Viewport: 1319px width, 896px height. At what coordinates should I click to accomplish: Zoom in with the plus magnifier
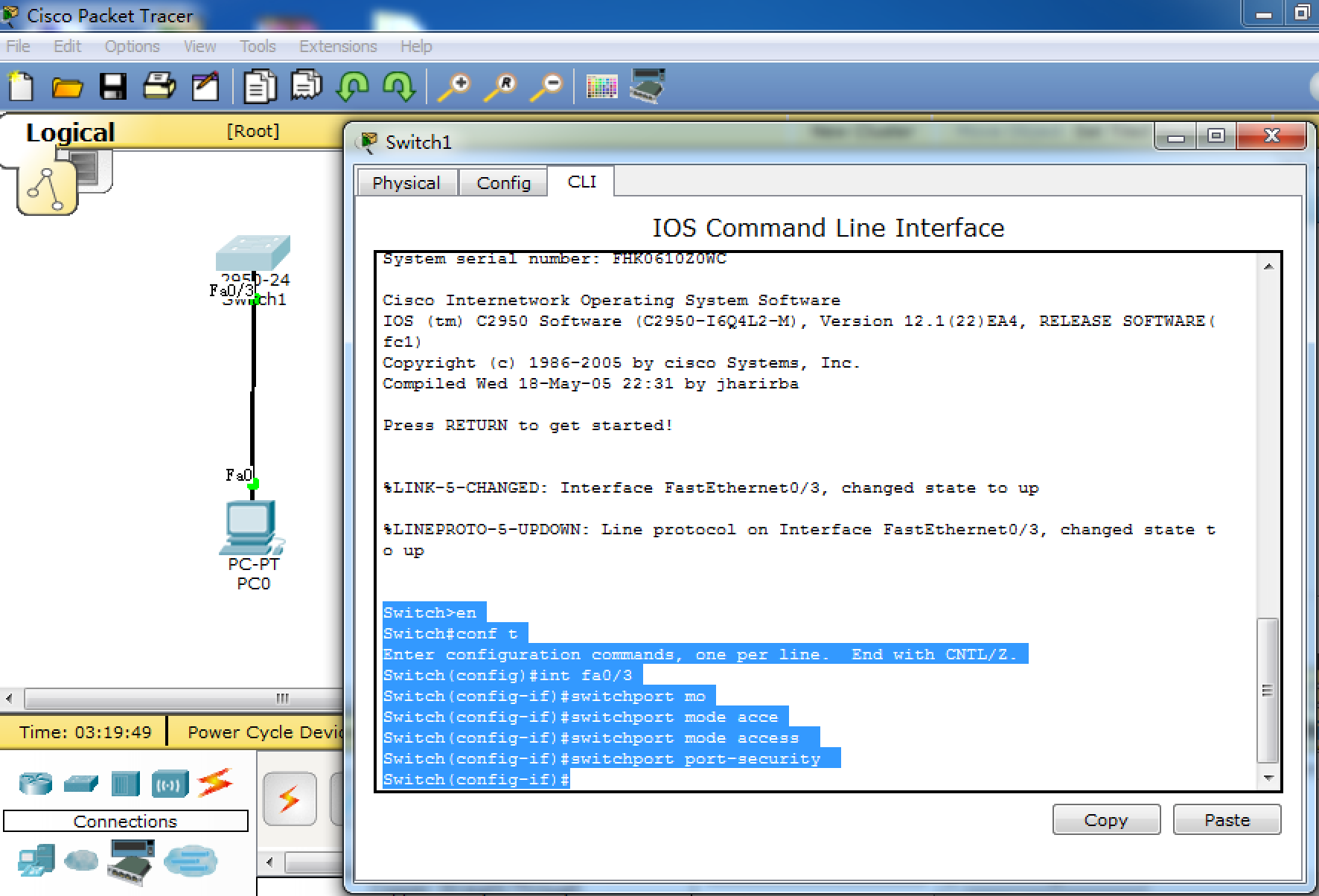click(x=454, y=87)
